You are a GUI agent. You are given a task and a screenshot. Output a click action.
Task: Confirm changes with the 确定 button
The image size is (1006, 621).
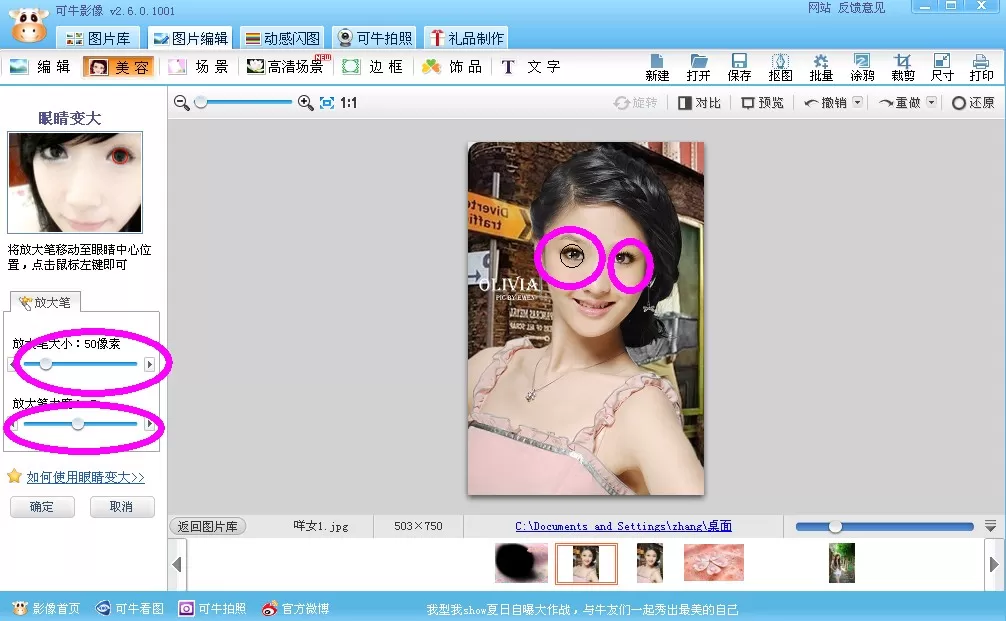[42, 507]
